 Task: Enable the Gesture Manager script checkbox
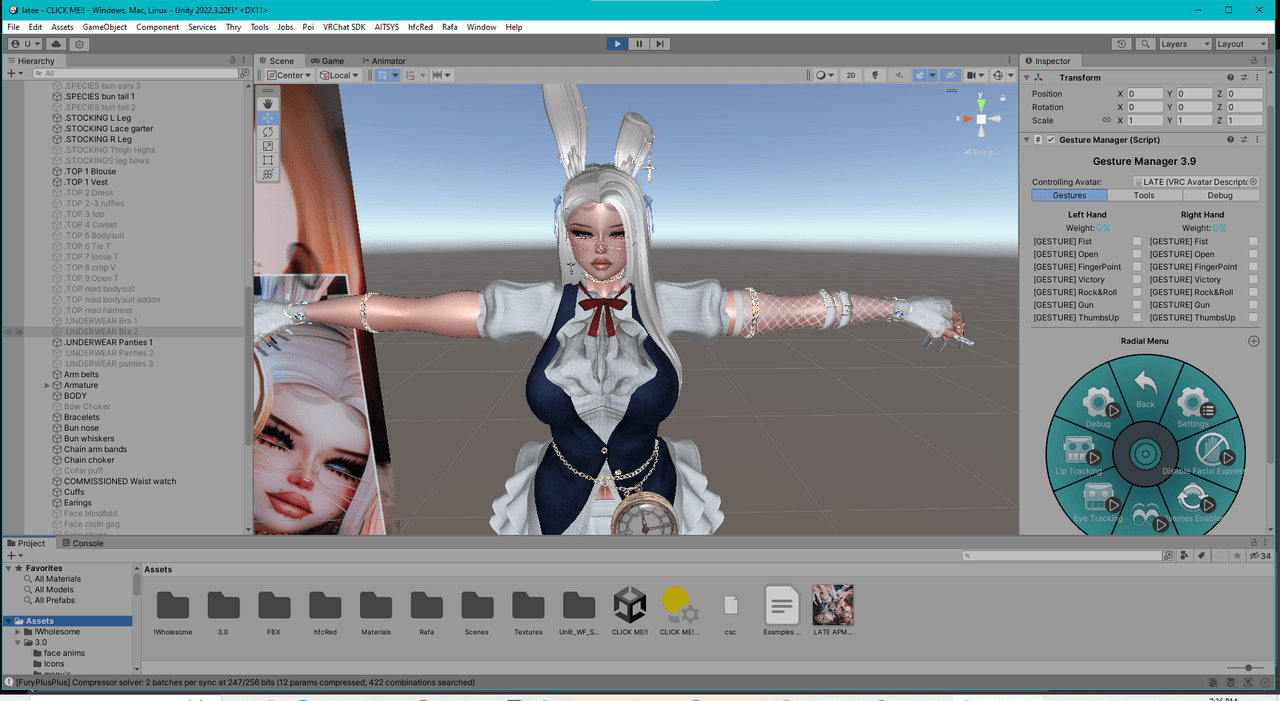[1051, 140]
